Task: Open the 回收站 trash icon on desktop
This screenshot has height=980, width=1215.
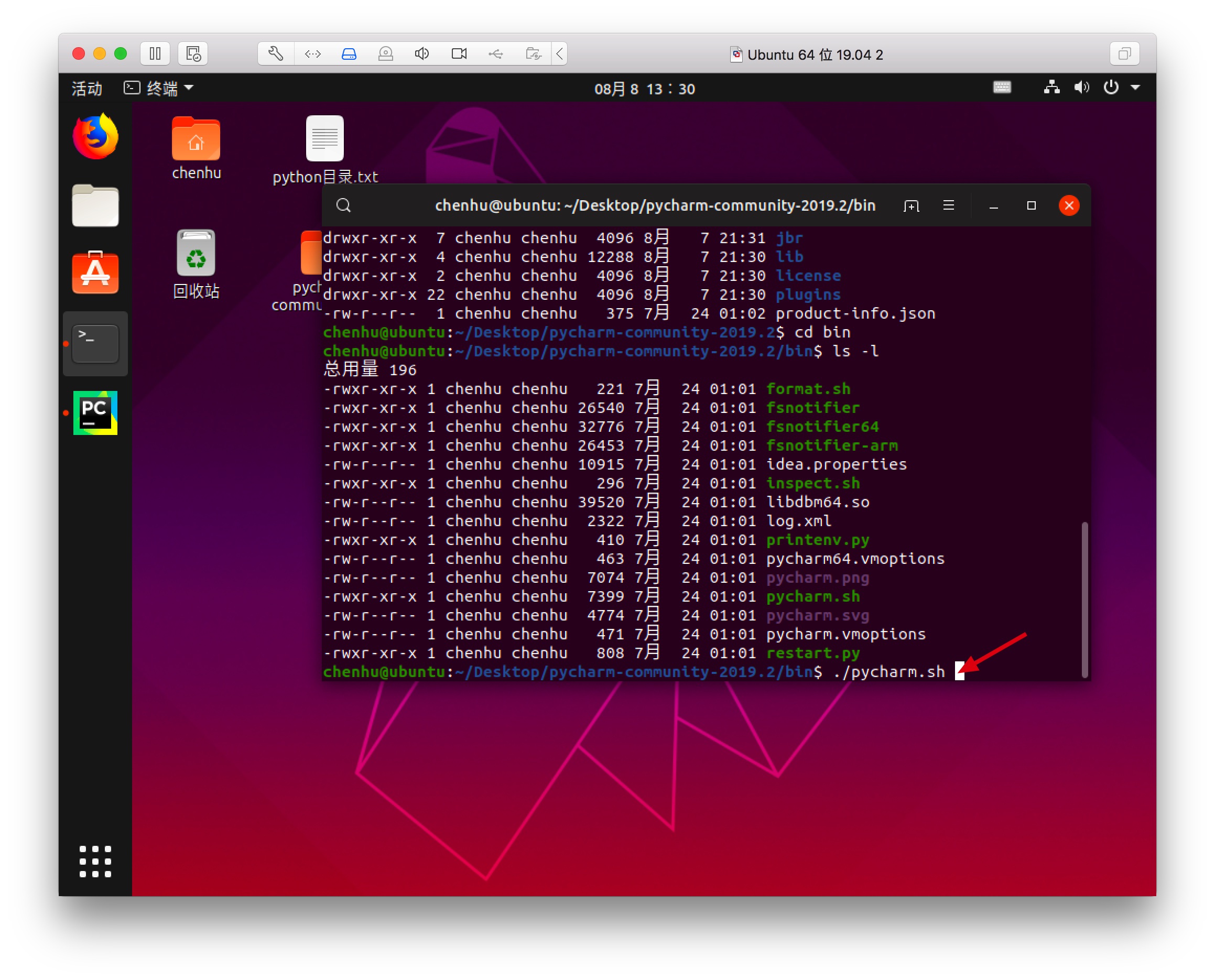Action: pos(196,264)
